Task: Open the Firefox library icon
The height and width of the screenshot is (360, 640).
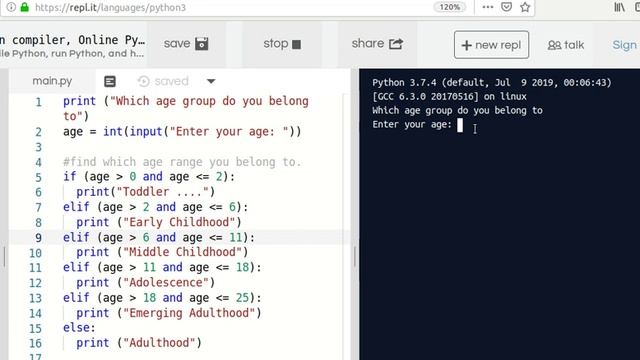Action: [x=620, y=7]
